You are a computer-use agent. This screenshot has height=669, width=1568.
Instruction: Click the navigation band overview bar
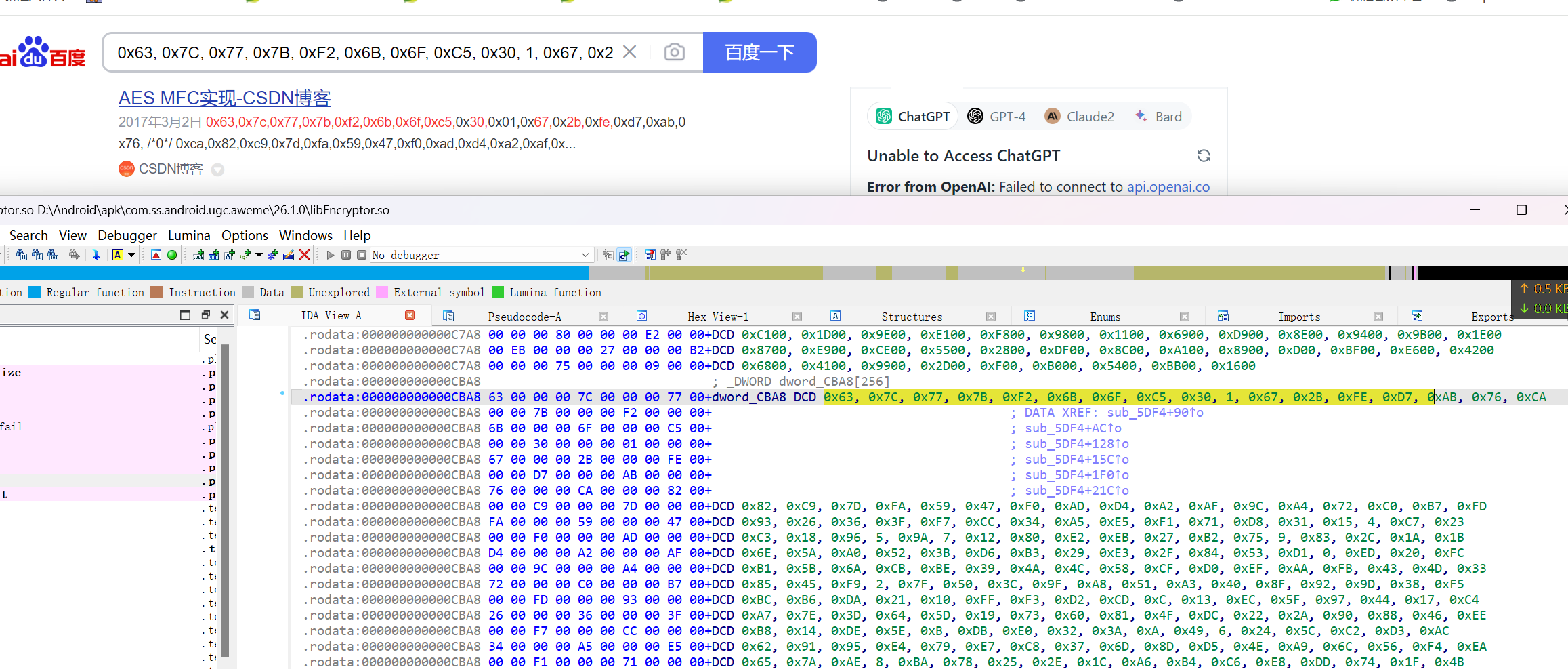click(784, 273)
